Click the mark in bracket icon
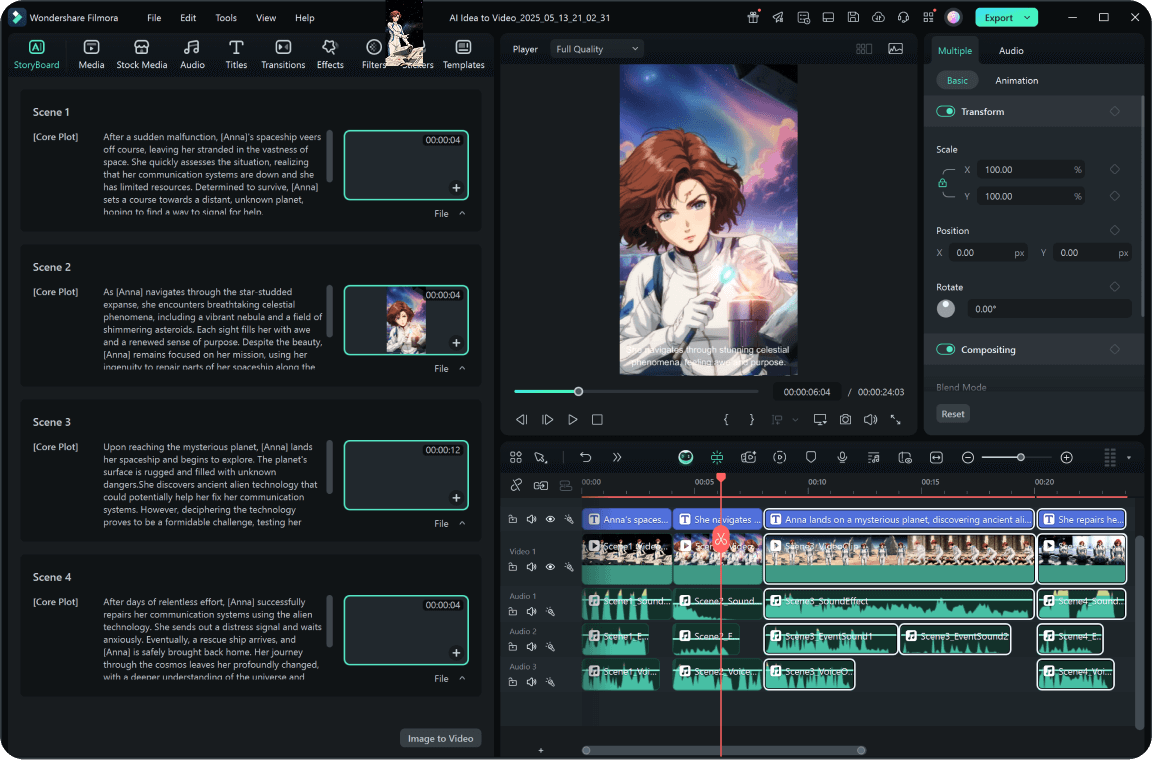This screenshot has height=760, width=1152. click(726, 420)
